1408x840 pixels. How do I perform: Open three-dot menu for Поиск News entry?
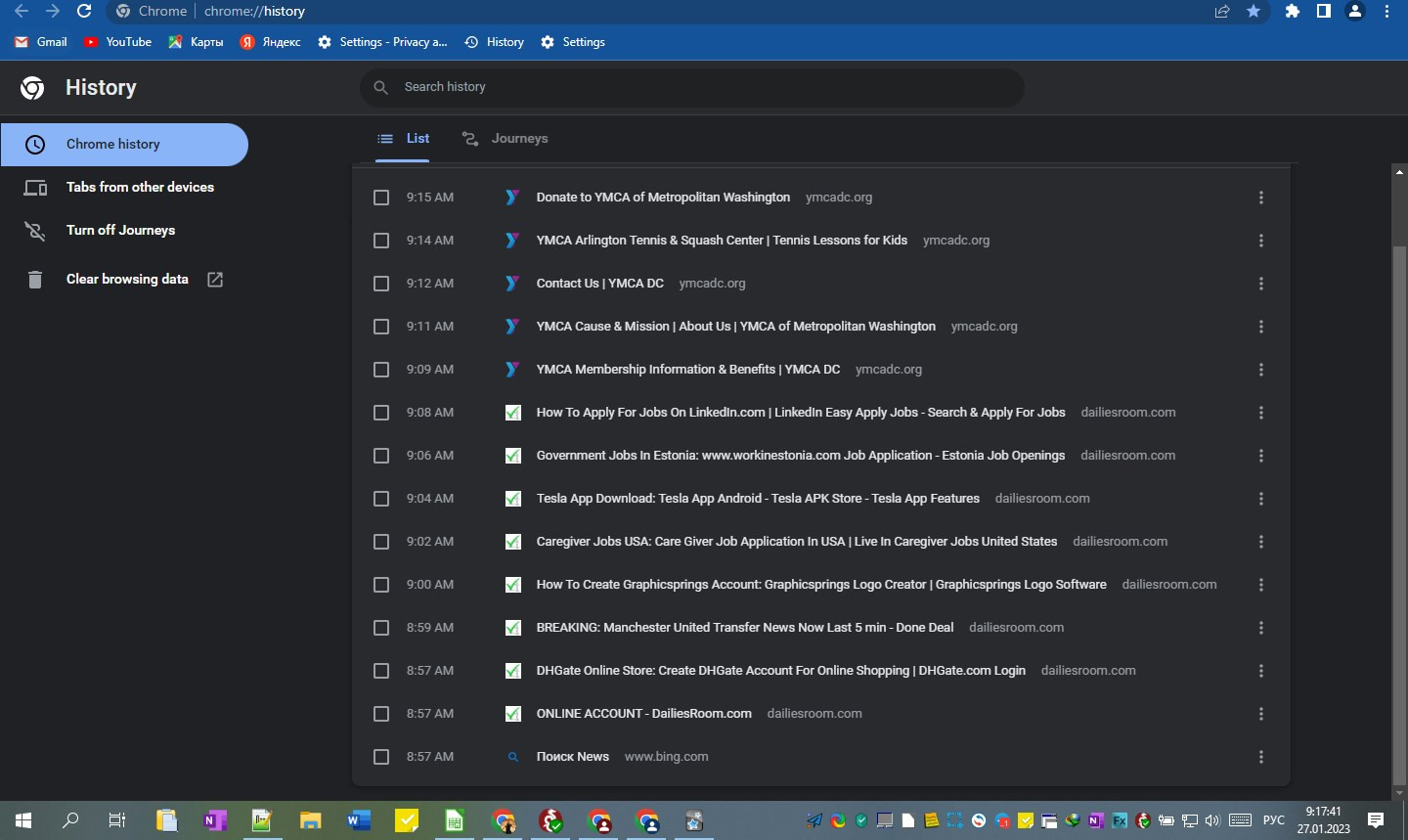(1261, 757)
